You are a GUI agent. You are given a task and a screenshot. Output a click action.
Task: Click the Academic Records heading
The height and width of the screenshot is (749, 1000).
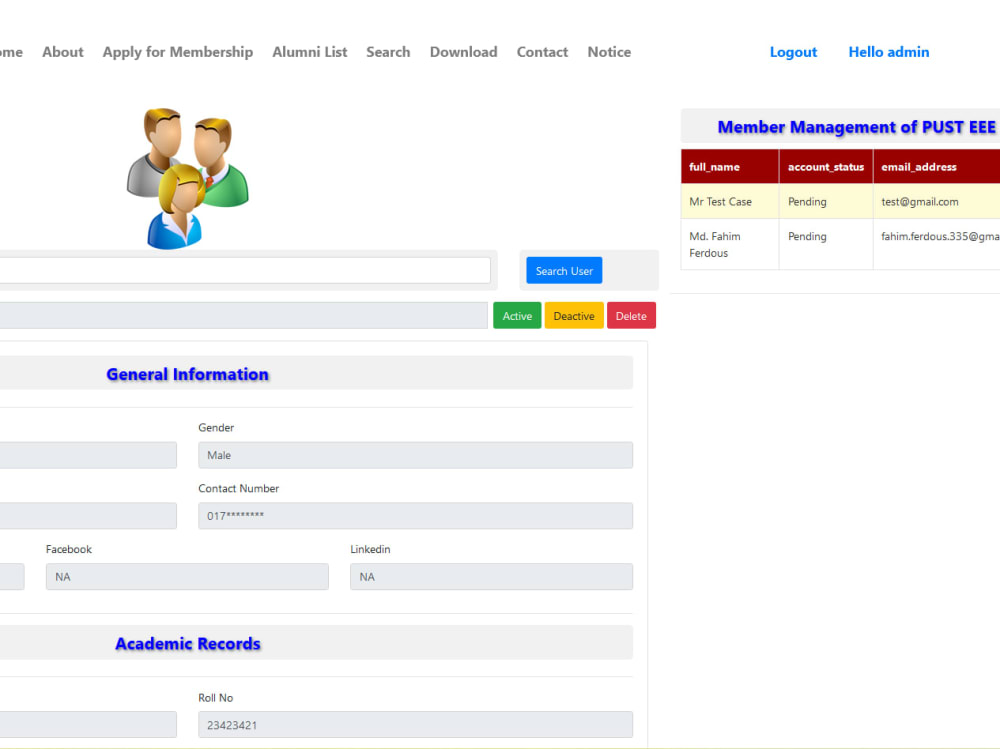coord(188,643)
